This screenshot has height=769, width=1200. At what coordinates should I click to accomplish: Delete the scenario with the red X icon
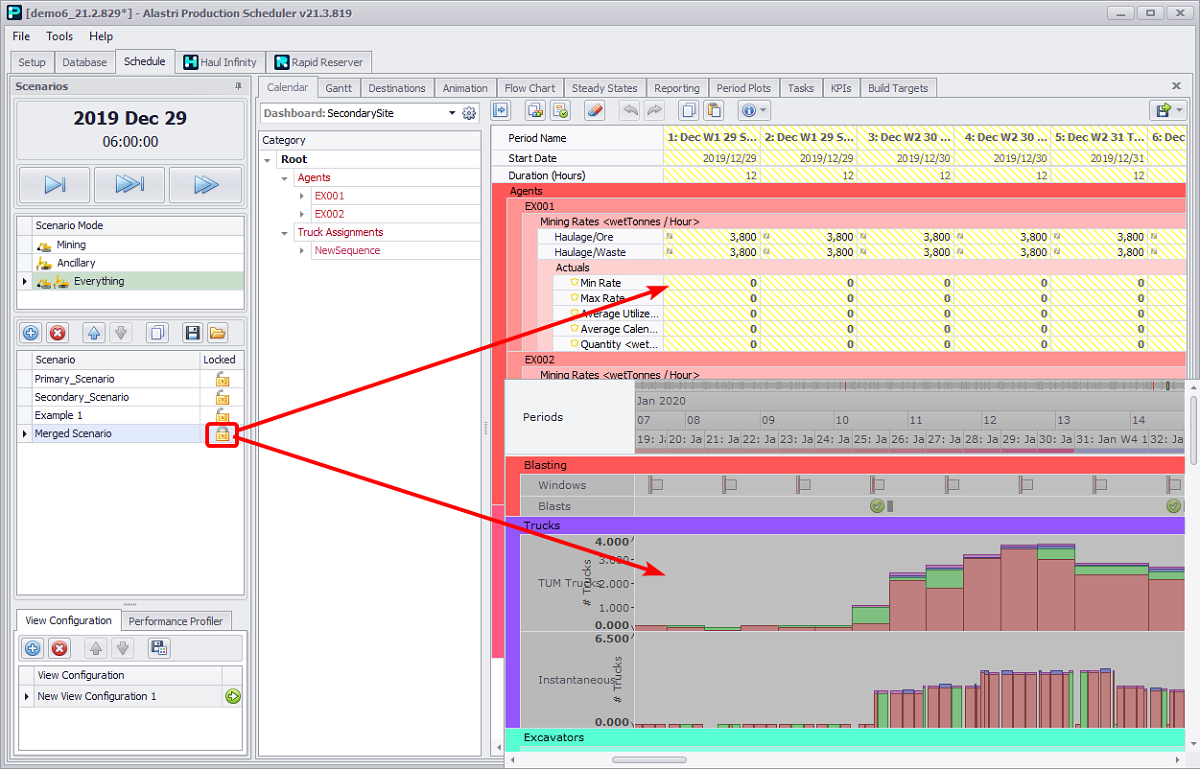[58, 332]
